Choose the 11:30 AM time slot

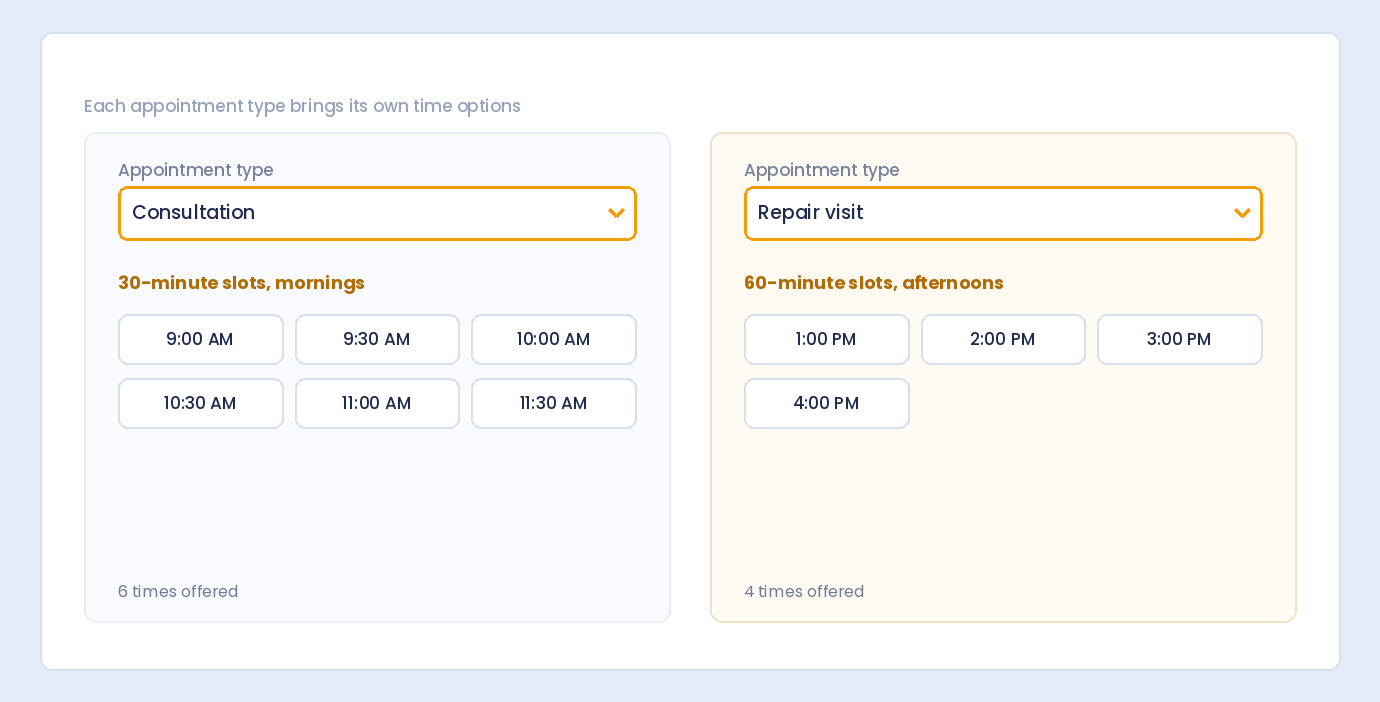point(554,403)
